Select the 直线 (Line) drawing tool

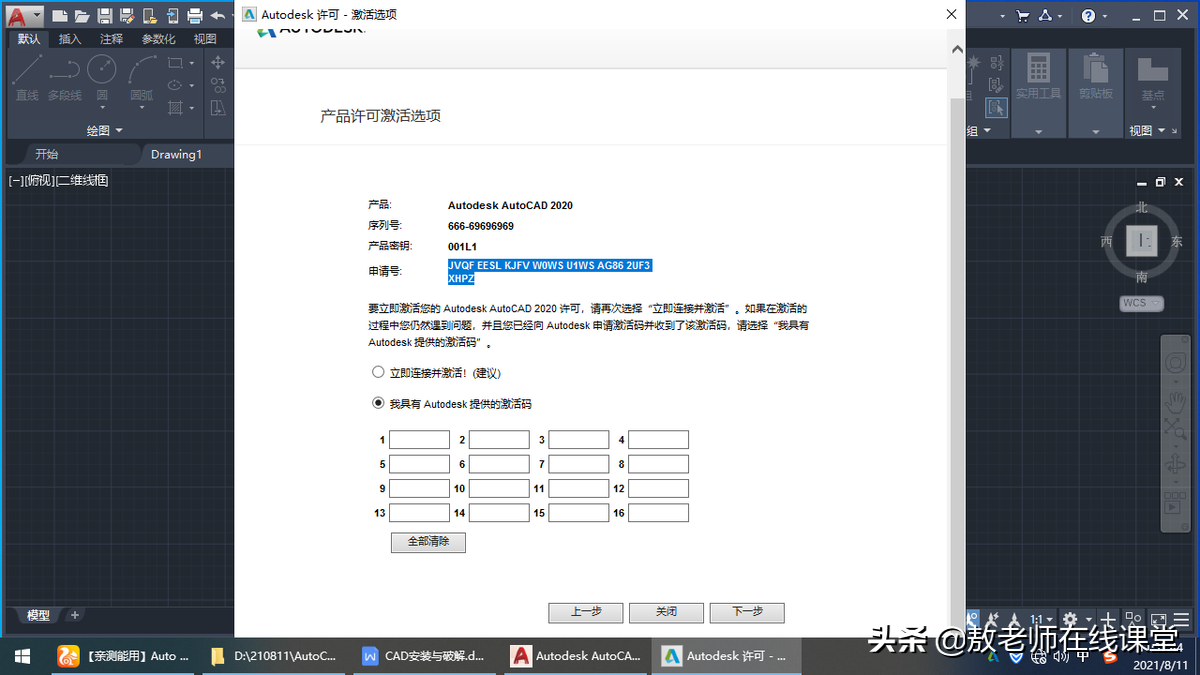28,75
